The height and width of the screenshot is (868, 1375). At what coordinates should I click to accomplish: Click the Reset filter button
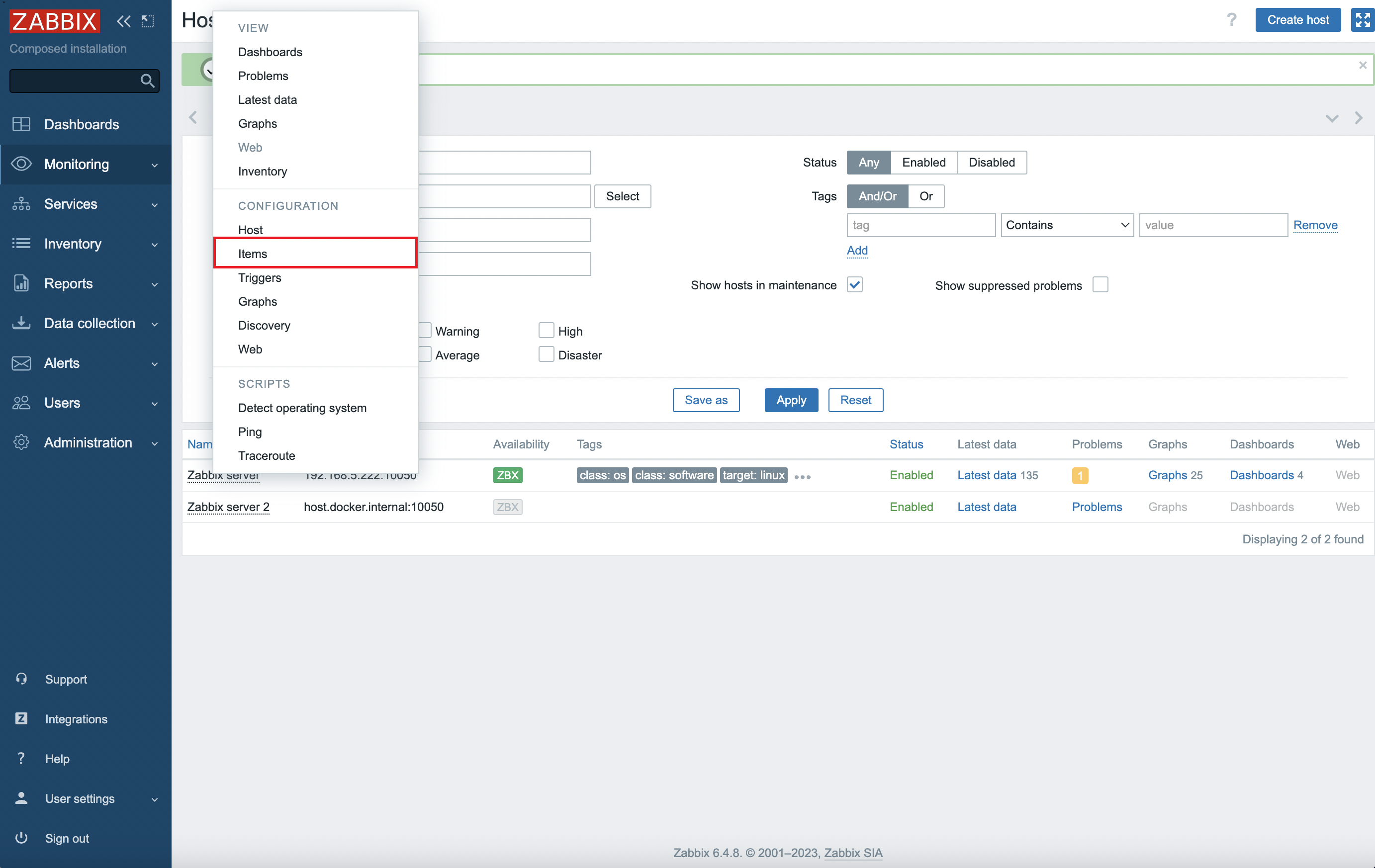pos(855,400)
